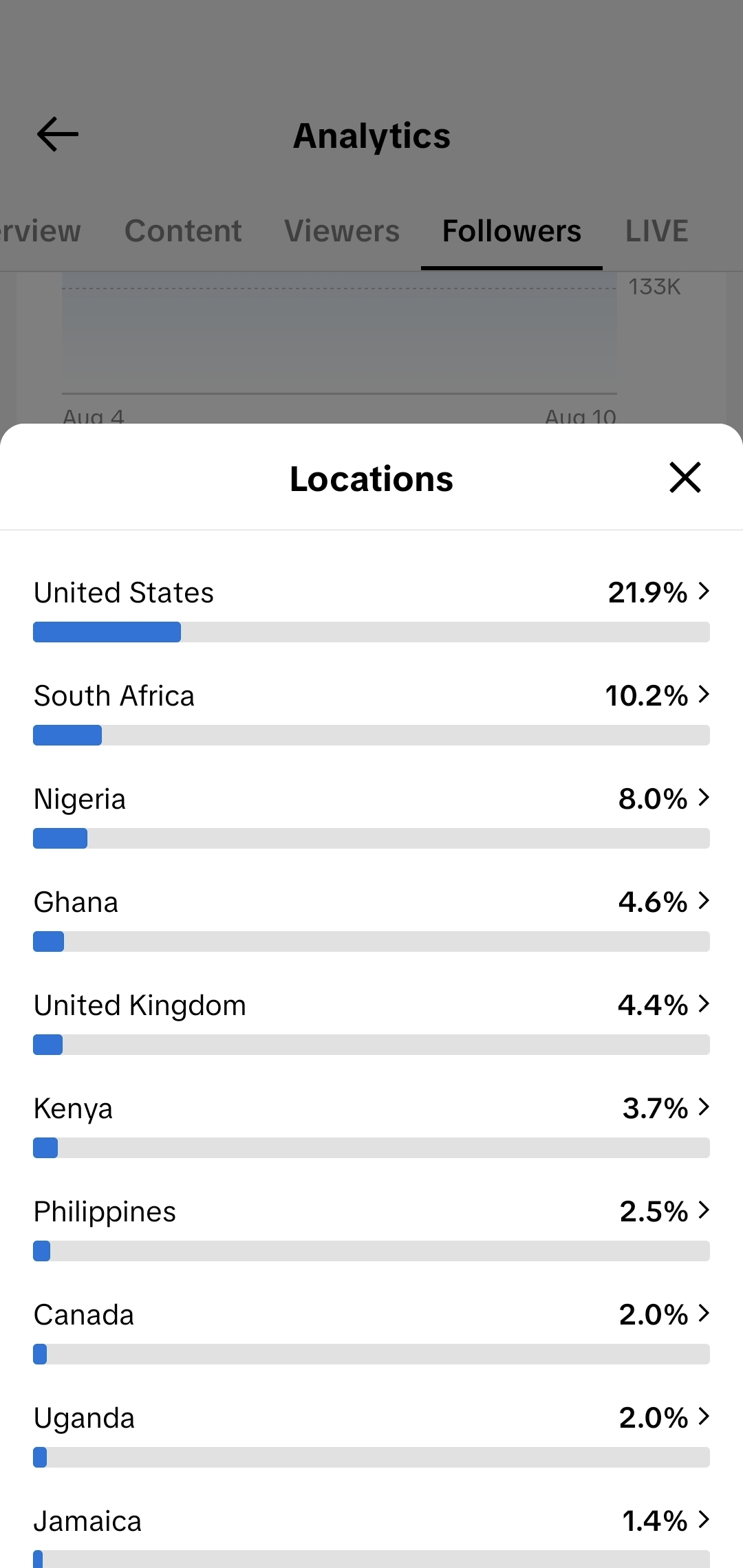Open Philippines details chevron
This screenshot has height=1568, width=743.
pyautogui.click(x=703, y=1210)
